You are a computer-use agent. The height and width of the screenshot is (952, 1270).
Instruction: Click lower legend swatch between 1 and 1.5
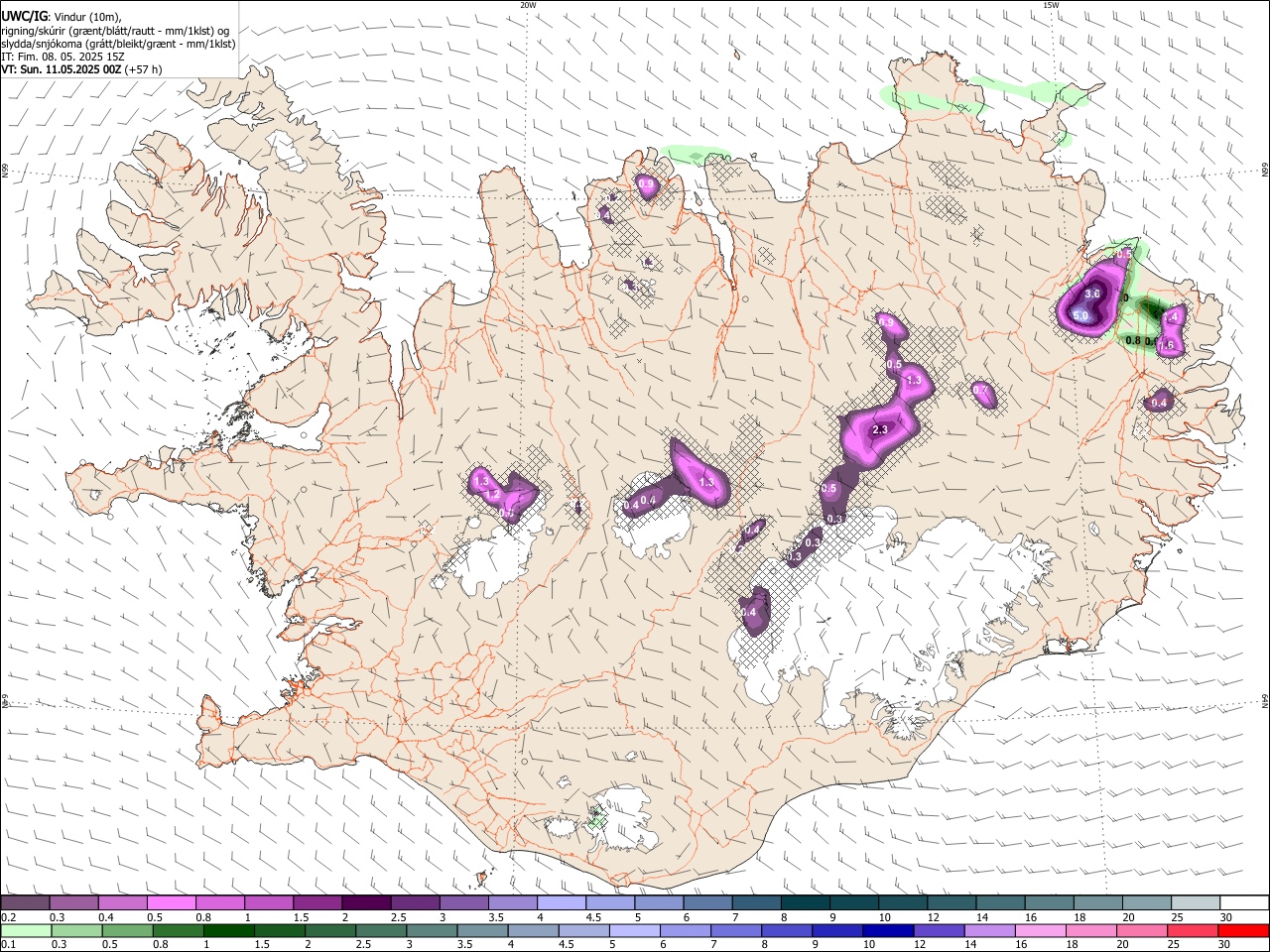click(x=228, y=931)
